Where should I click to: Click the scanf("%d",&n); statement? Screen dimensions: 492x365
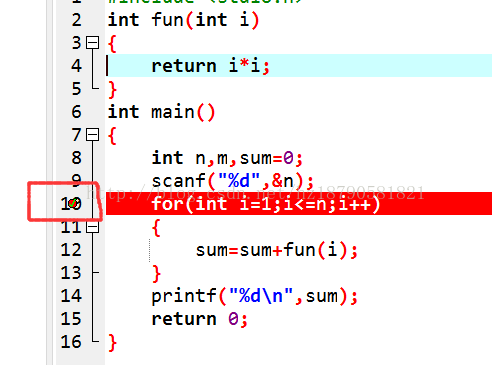click(x=233, y=181)
